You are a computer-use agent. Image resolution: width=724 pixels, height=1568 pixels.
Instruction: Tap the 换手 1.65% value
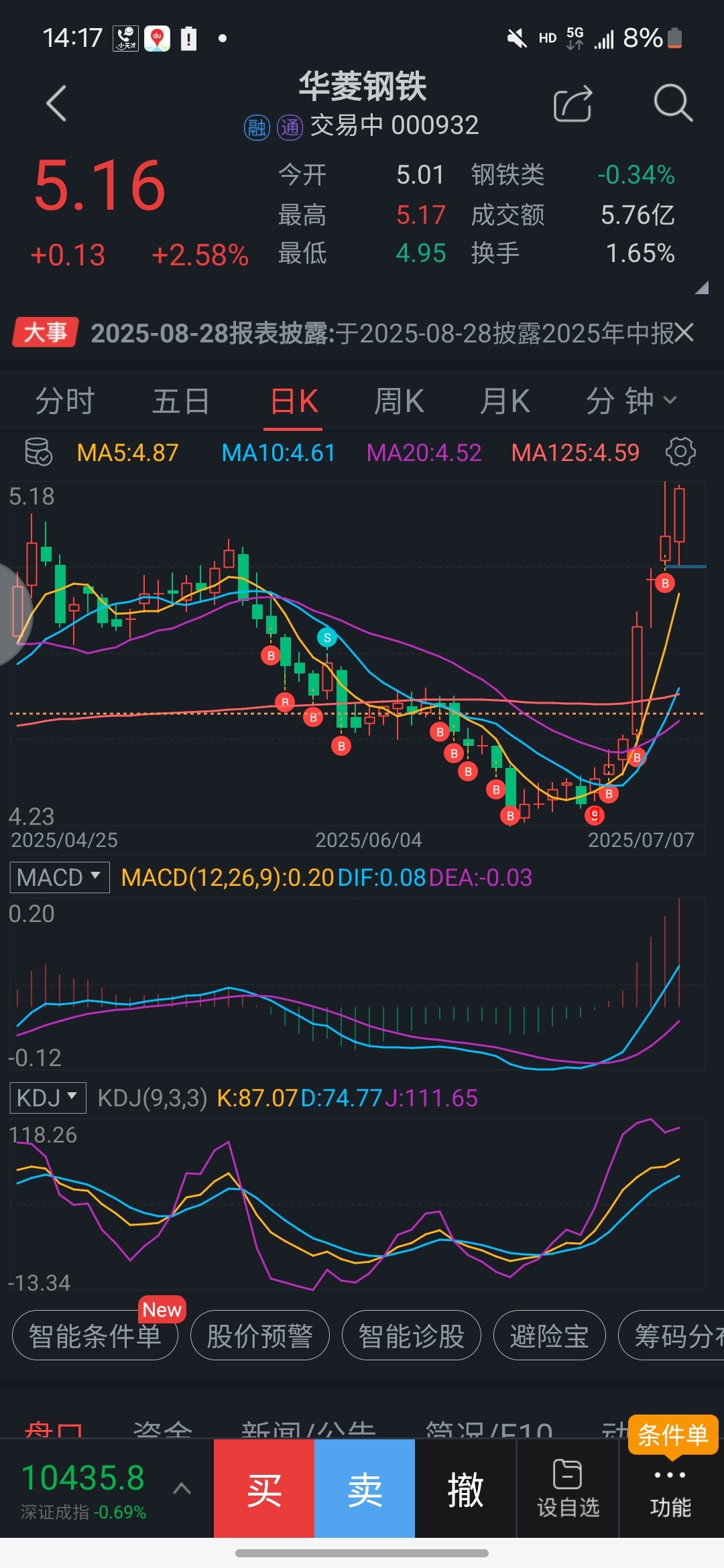[x=640, y=253]
